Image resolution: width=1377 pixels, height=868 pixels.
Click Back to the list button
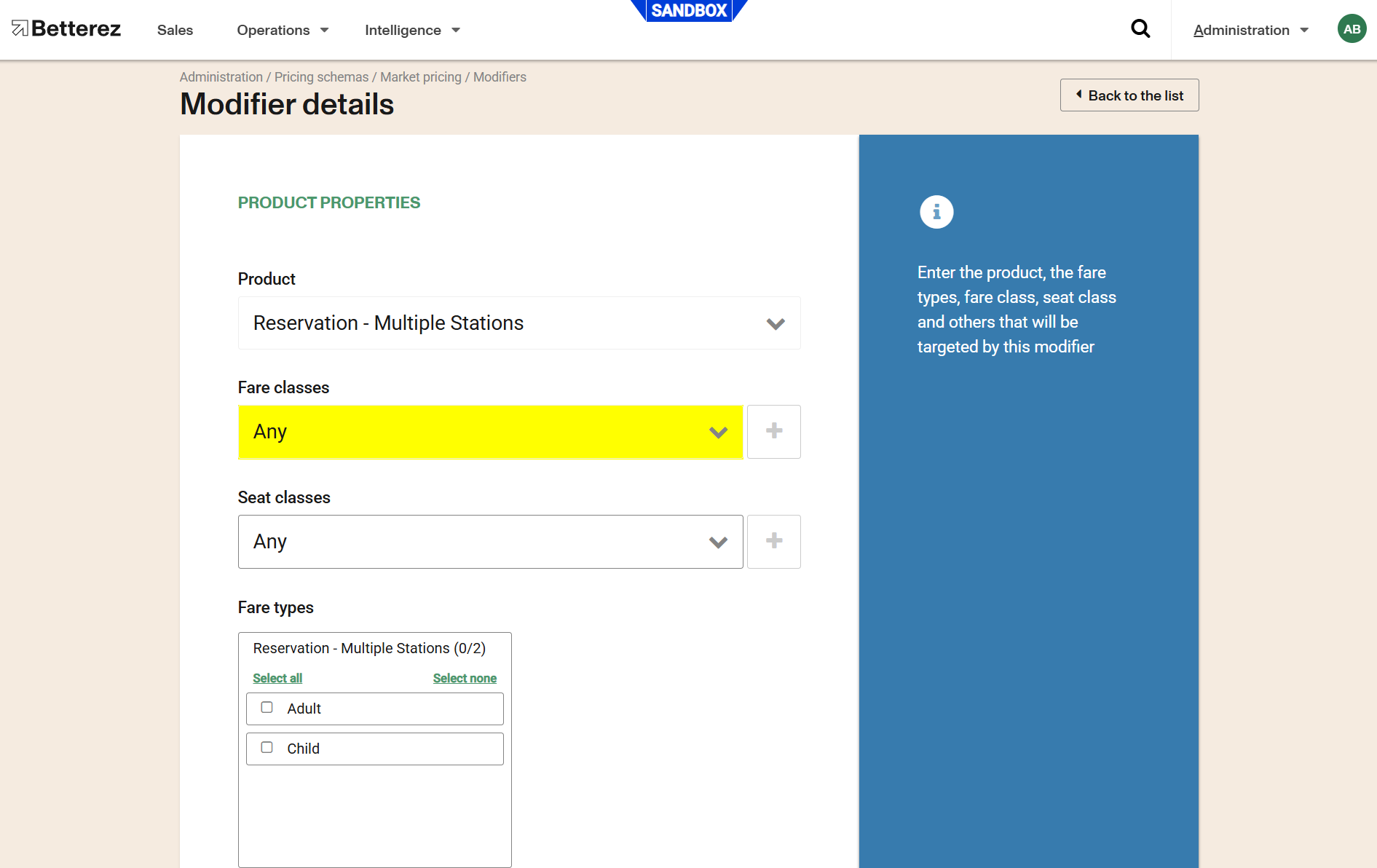click(x=1129, y=95)
